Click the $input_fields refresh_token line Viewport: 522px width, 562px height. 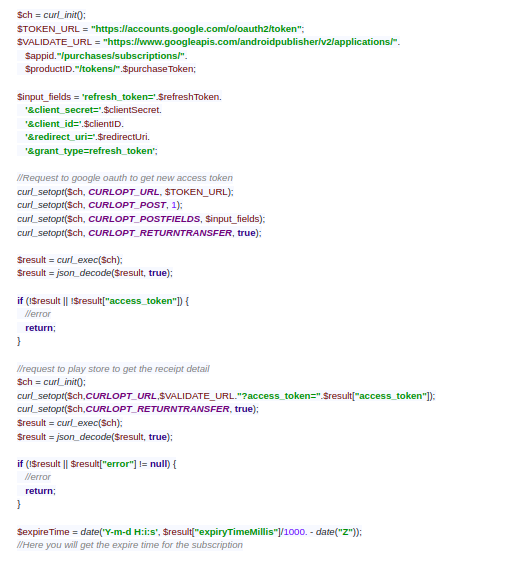(119, 97)
